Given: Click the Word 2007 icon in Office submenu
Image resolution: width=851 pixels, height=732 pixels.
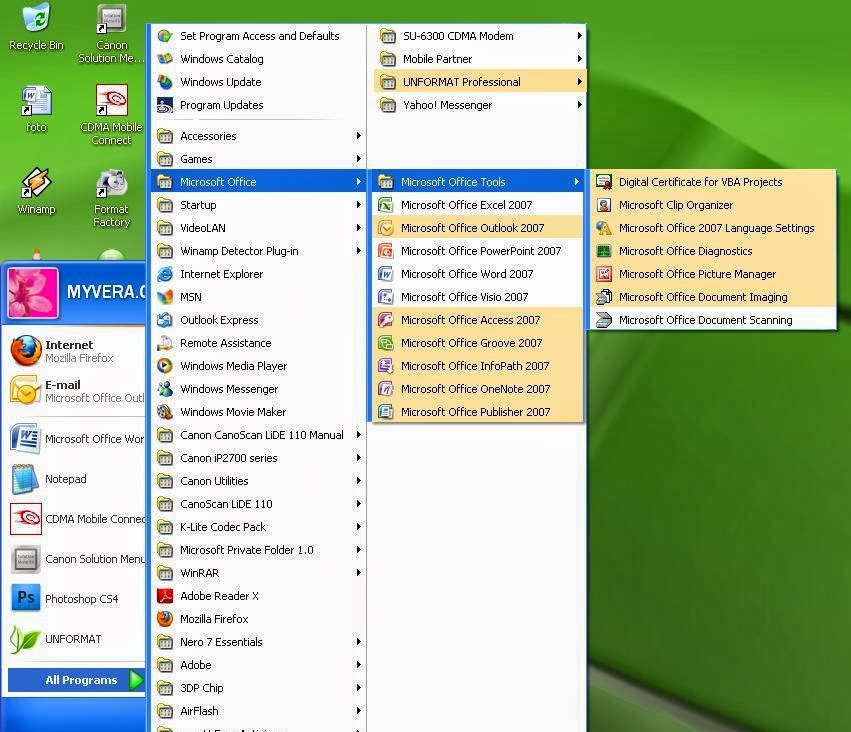Looking at the screenshot, I should pos(385,274).
